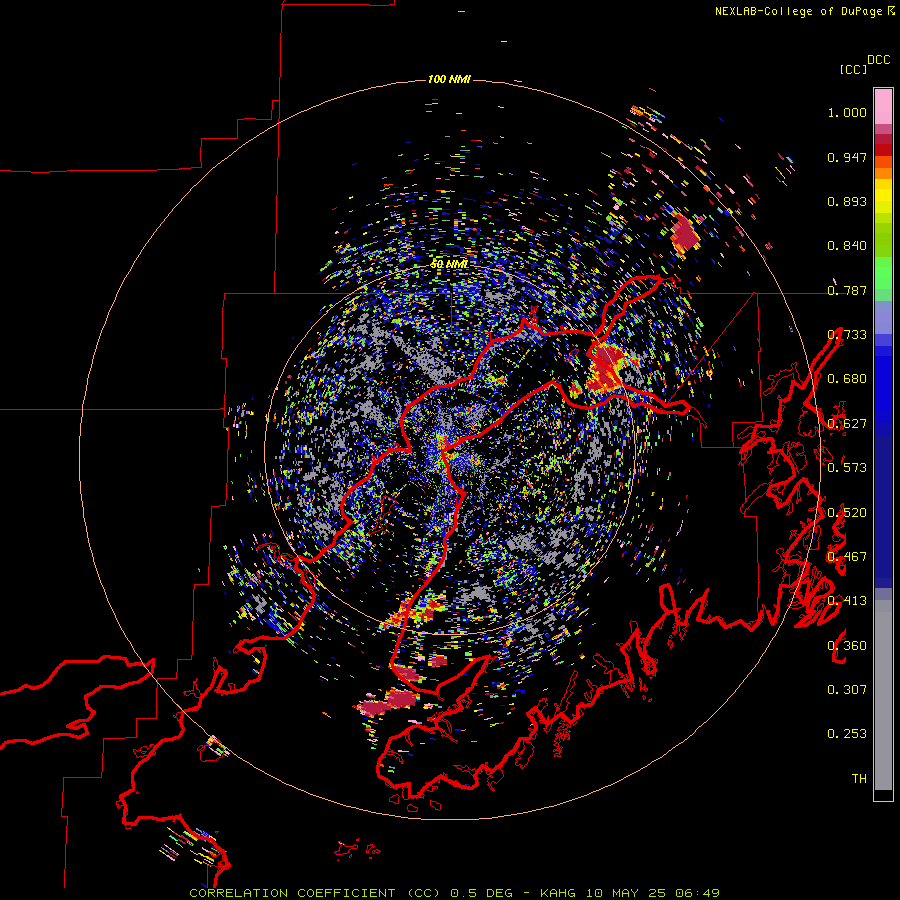Click the 0.947 value on the color scale

pyautogui.click(x=847, y=157)
